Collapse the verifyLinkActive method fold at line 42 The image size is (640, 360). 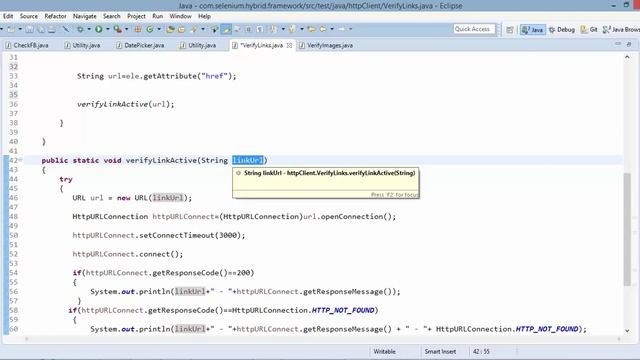20,160
